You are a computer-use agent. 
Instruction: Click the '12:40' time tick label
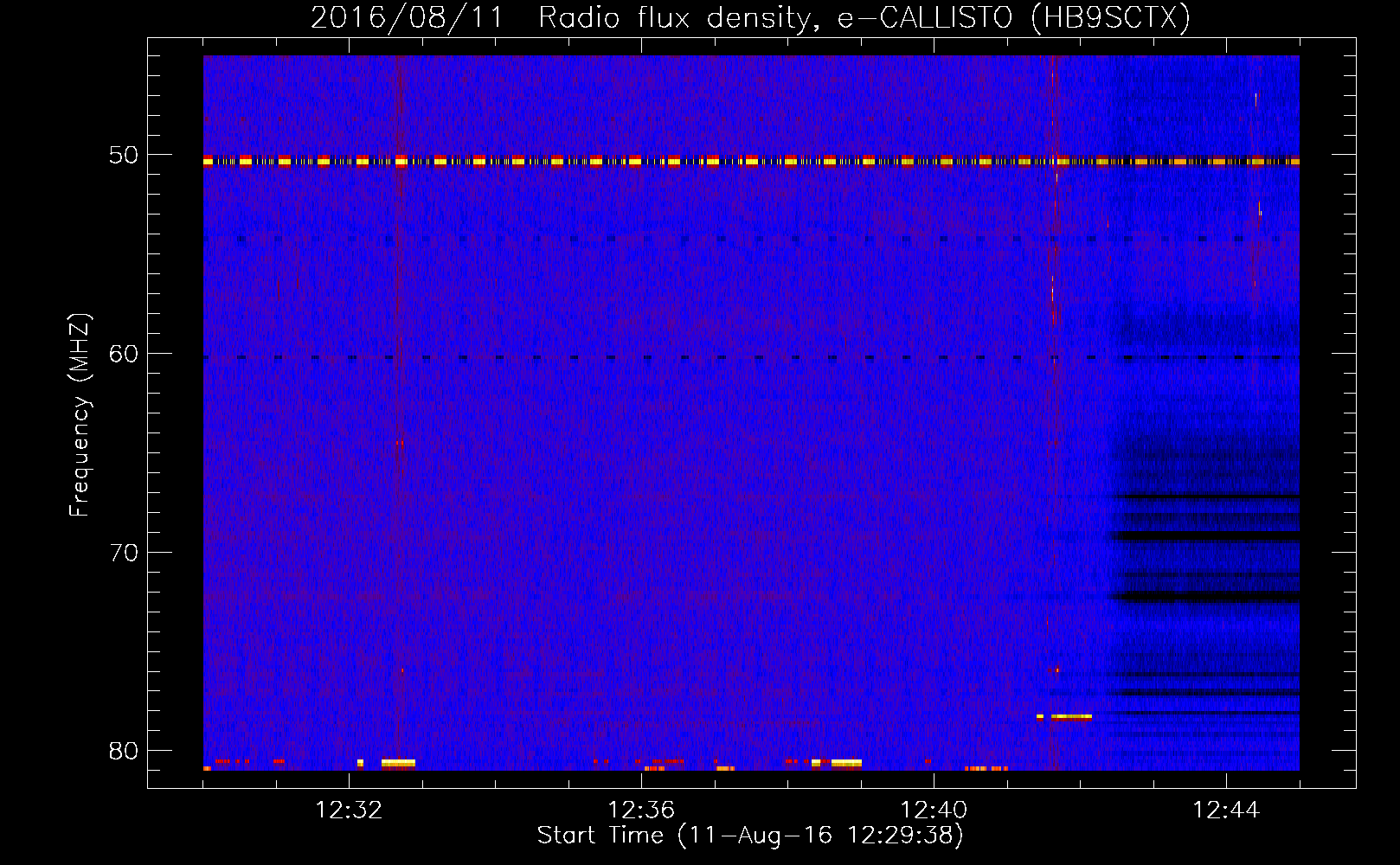click(x=934, y=810)
